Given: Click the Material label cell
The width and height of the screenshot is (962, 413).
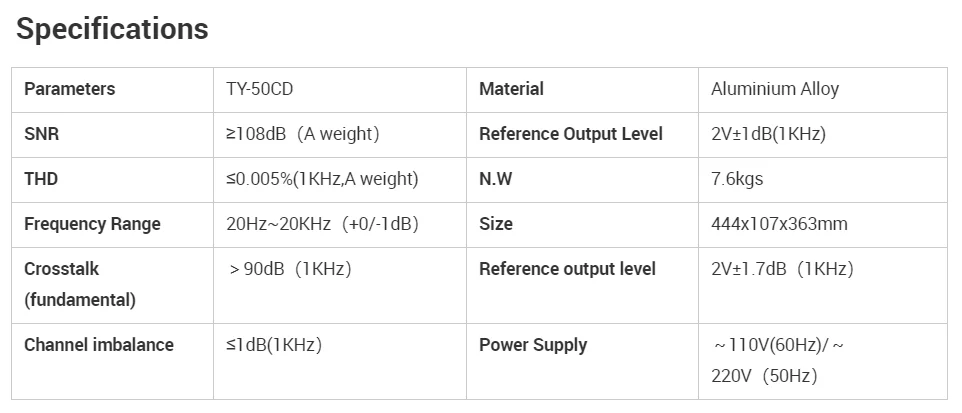Looking at the screenshot, I should [511, 89].
